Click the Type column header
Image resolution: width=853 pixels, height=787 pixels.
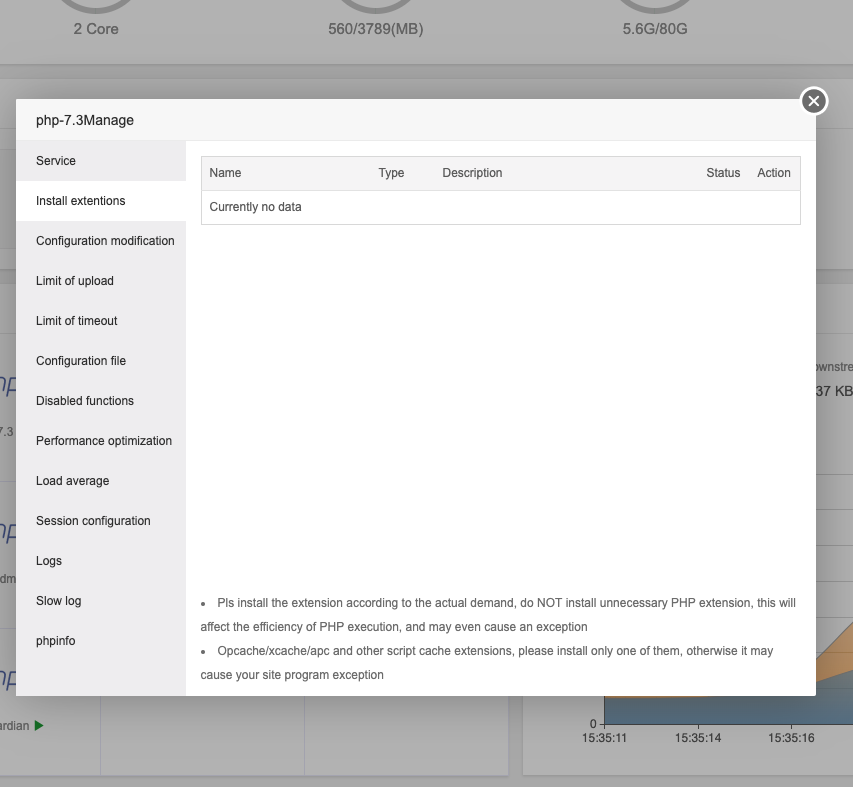coord(391,173)
